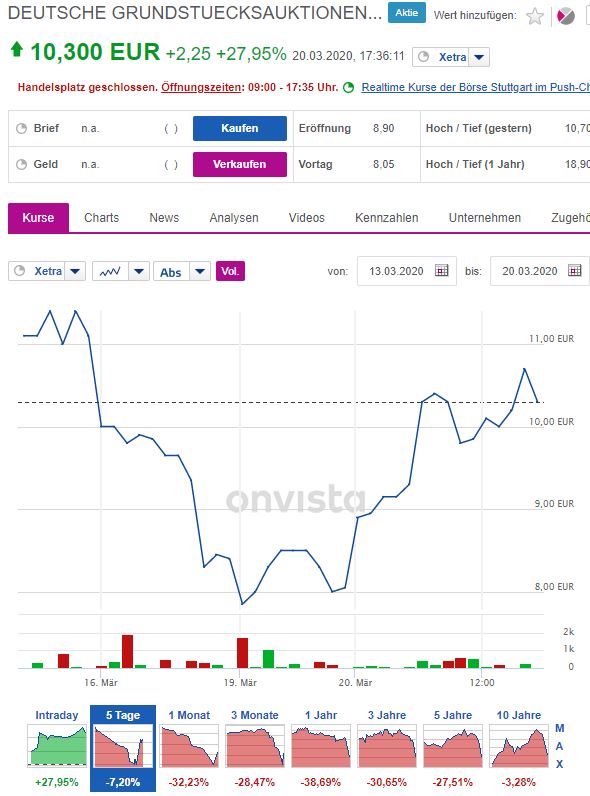
Task: Select the 3 Monate timeframe thumbnail
Action: tap(255, 746)
